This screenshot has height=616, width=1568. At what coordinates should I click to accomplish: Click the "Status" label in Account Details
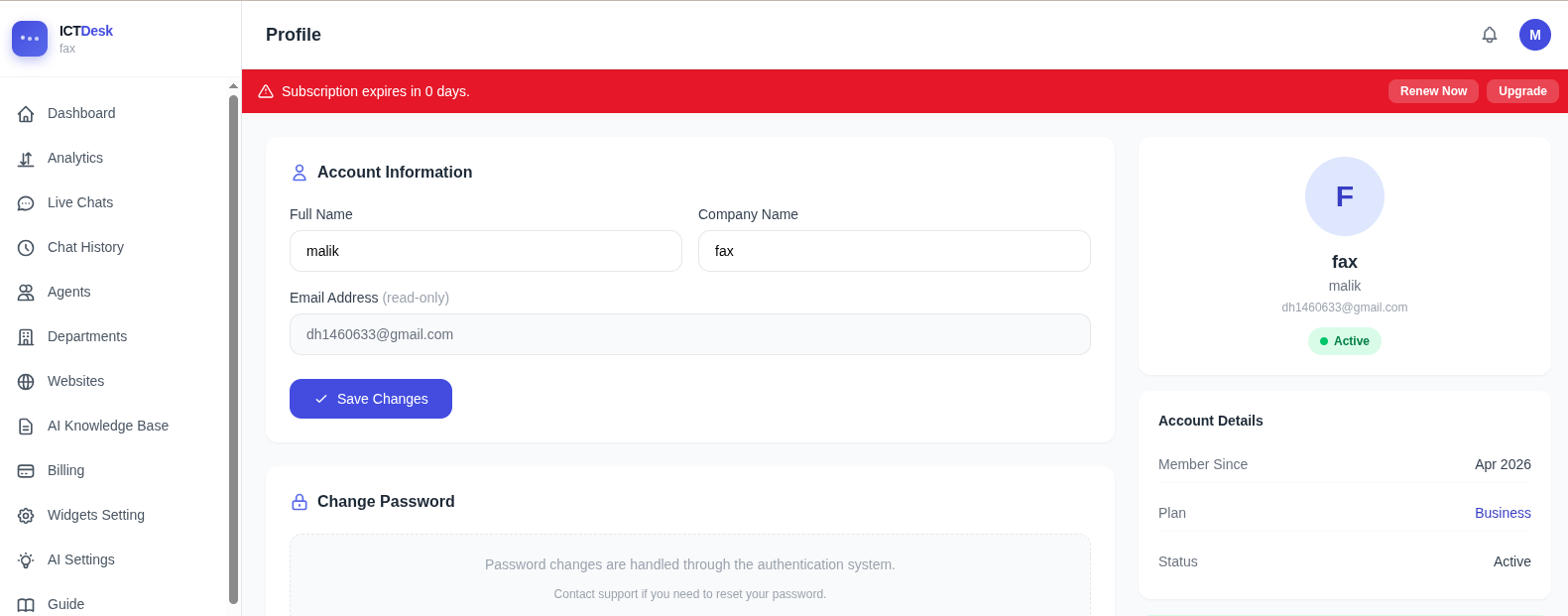point(1178,561)
